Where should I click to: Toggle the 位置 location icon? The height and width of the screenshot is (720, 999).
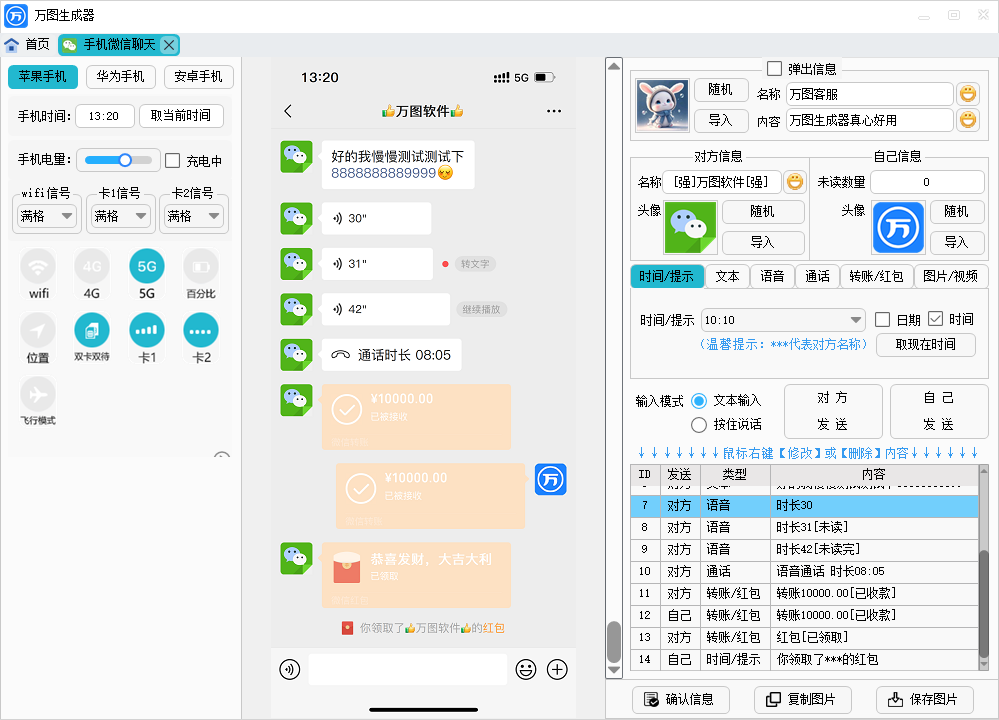[x=38, y=331]
